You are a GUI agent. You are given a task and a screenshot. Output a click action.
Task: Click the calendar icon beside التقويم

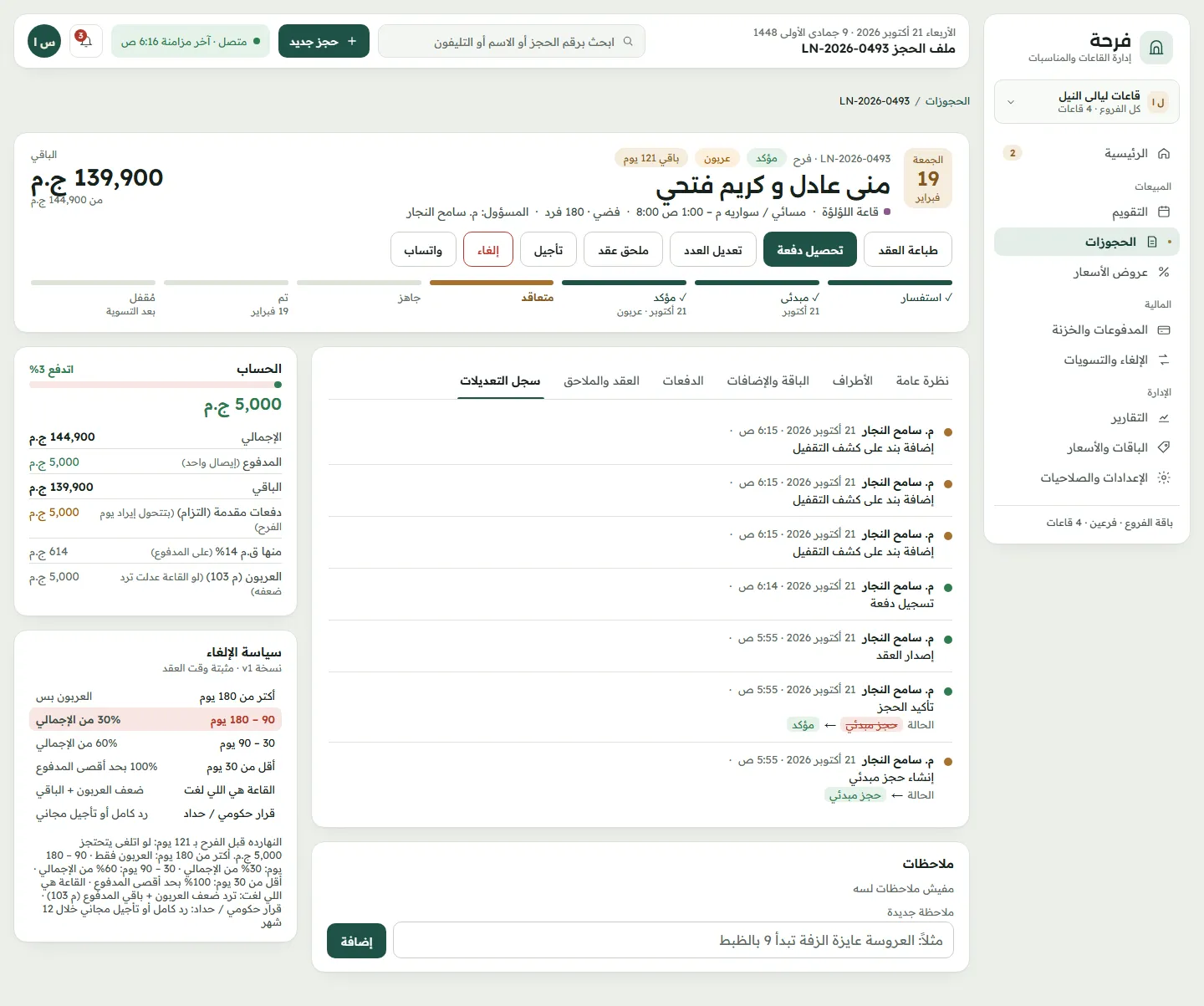click(x=1164, y=212)
